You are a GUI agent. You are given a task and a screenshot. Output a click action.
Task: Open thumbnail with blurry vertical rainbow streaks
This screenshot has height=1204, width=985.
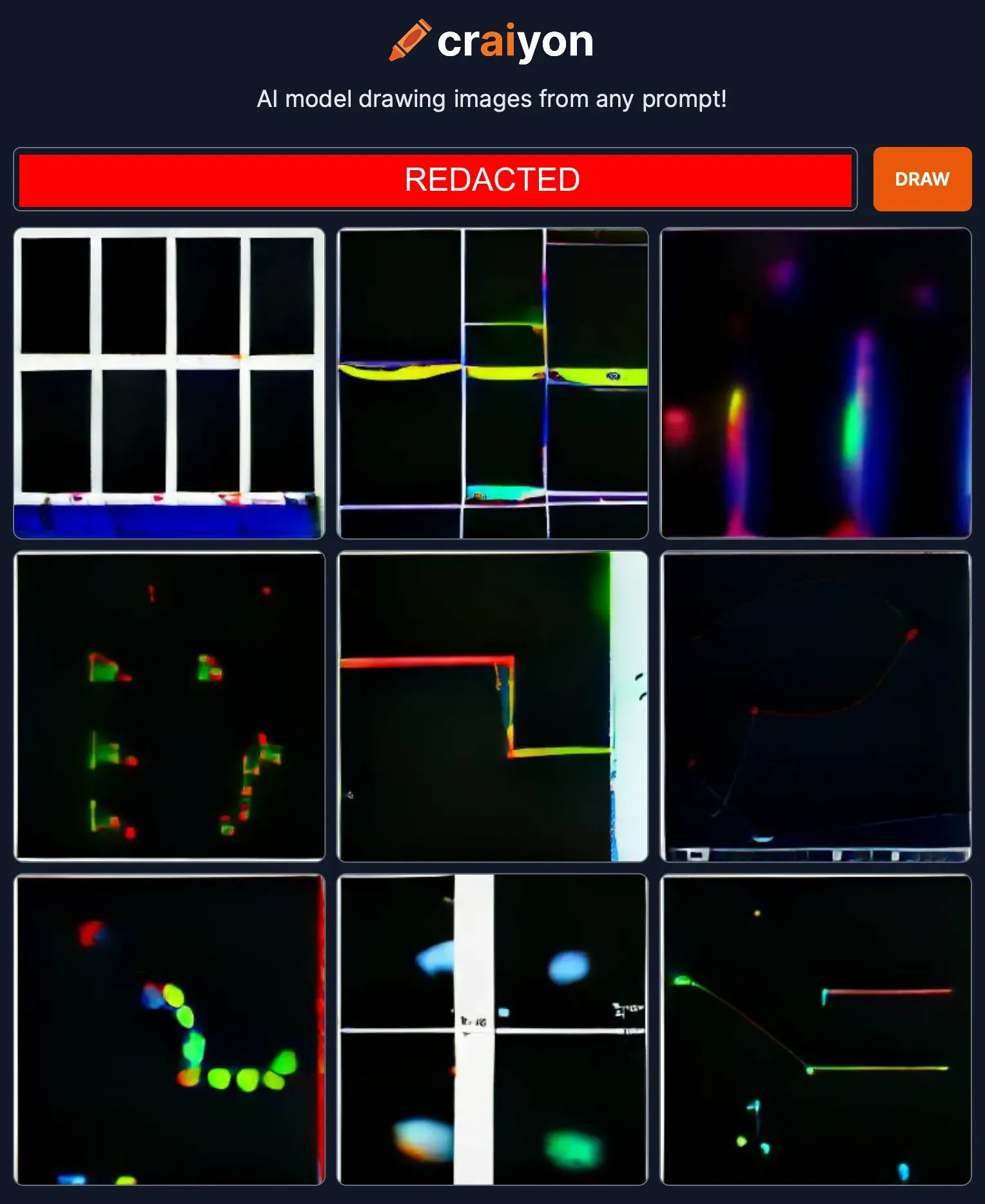815,383
